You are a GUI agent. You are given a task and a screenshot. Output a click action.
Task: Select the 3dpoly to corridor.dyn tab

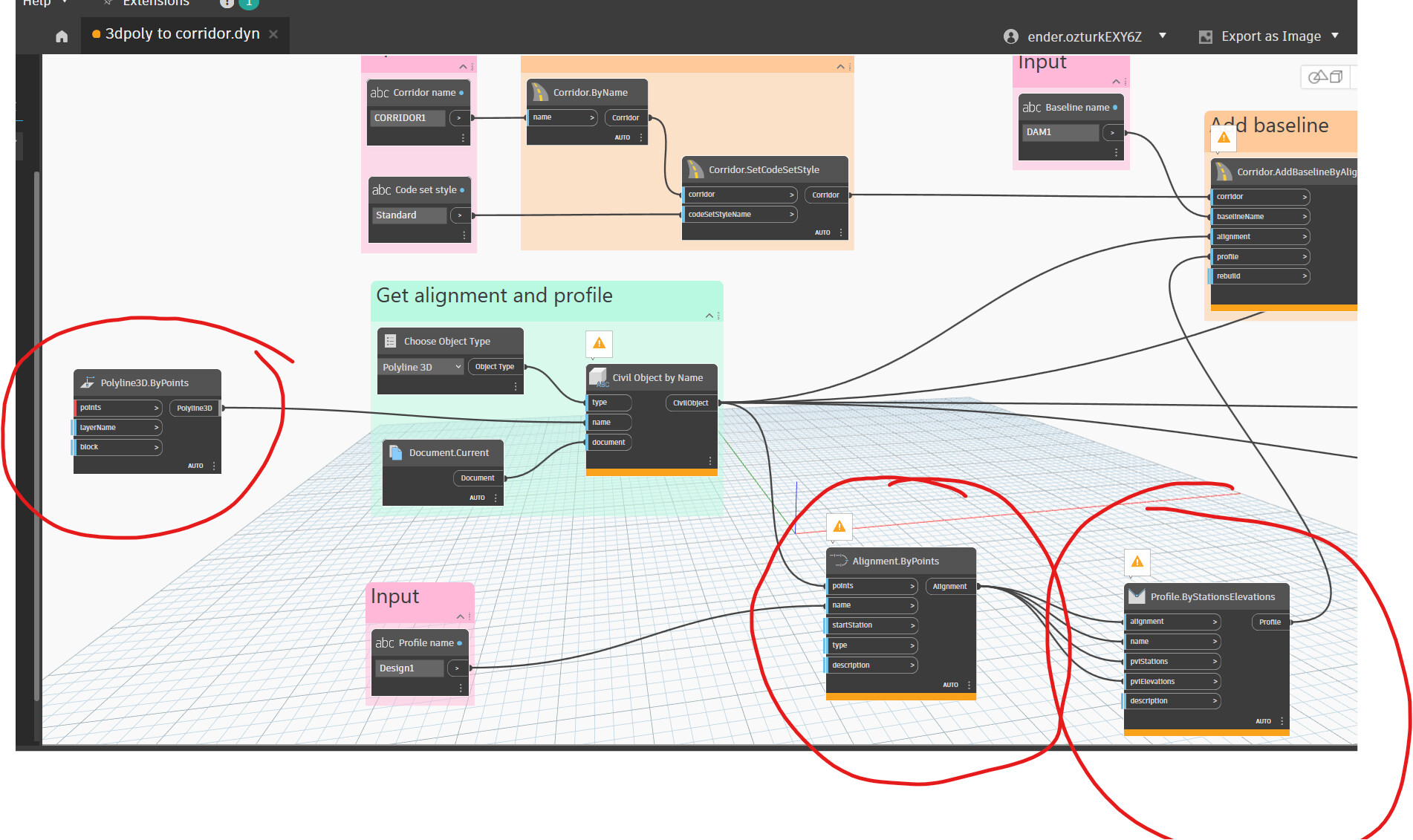click(183, 34)
